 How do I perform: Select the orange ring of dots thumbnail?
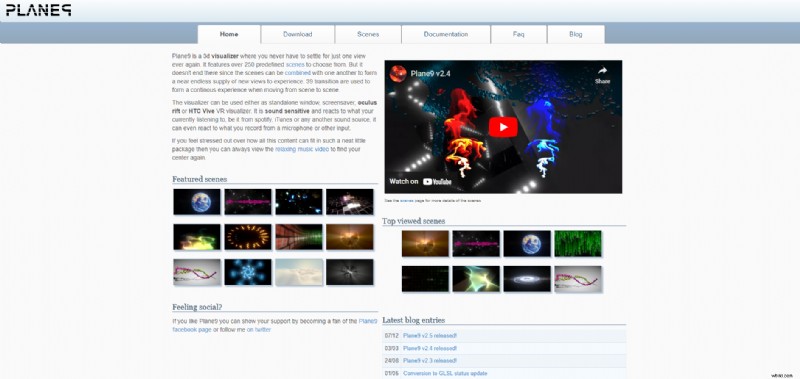248,237
